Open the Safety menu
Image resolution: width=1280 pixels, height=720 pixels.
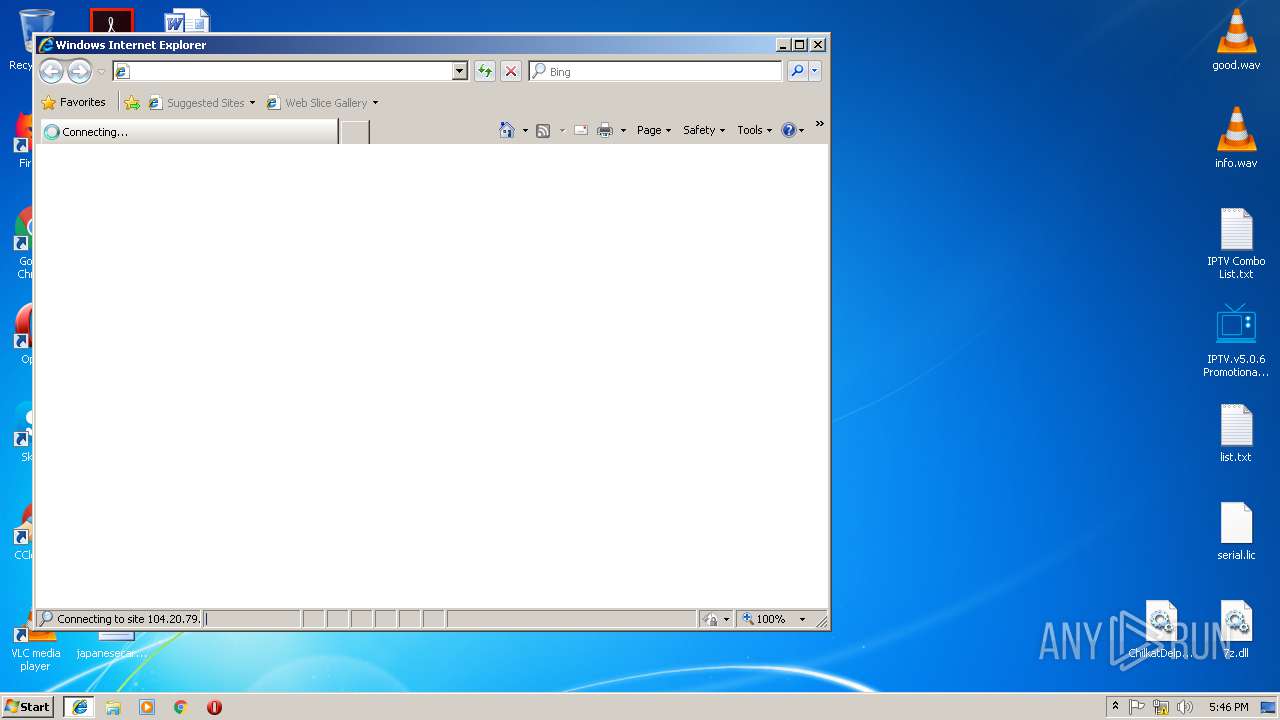click(704, 130)
